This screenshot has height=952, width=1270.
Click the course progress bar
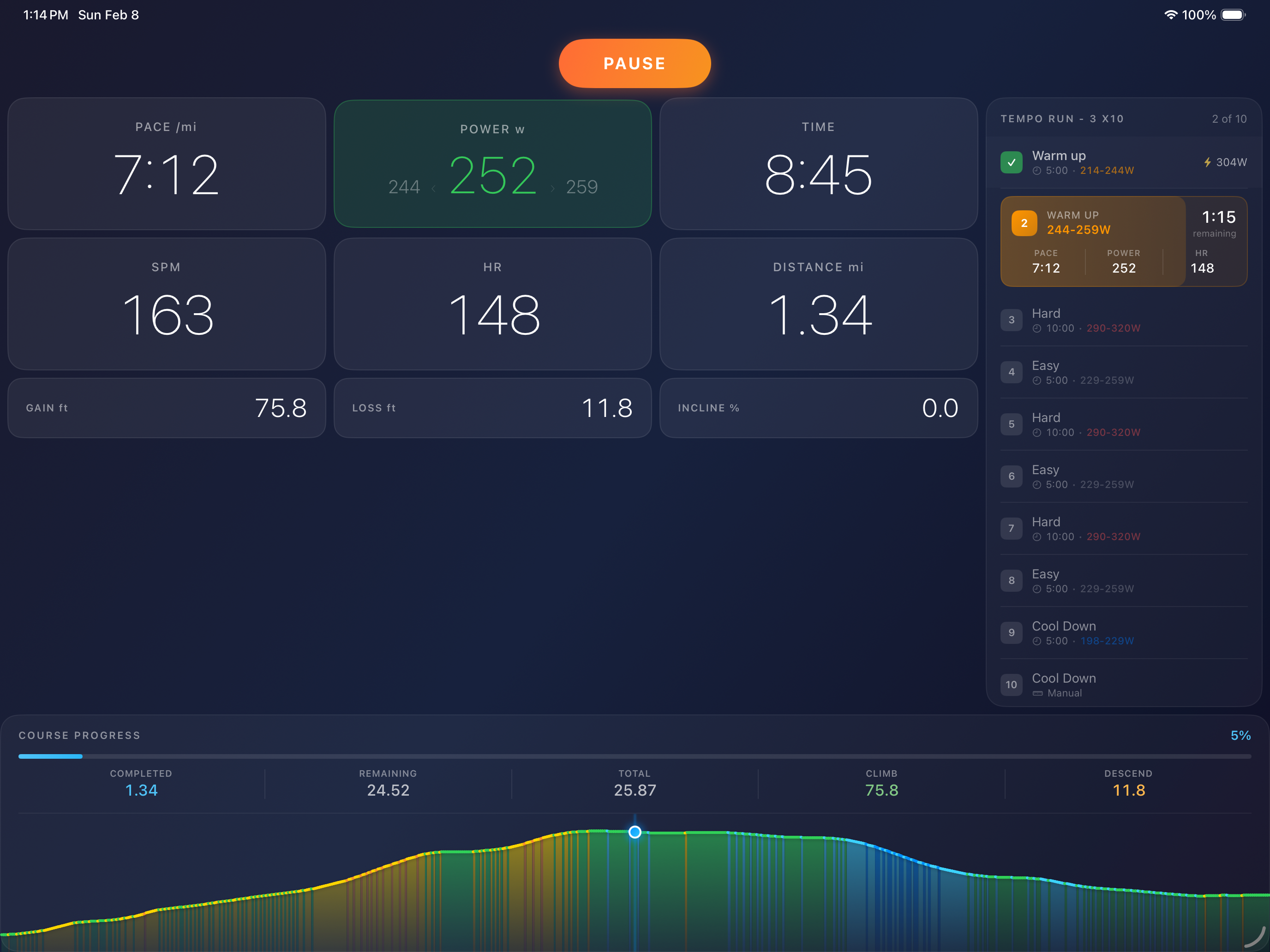(x=635, y=756)
